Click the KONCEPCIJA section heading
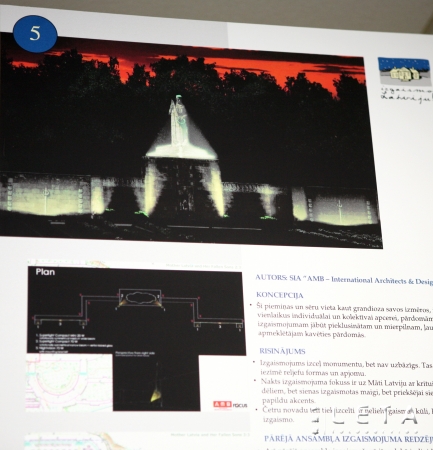This screenshot has height=450, width=433. point(280,295)
